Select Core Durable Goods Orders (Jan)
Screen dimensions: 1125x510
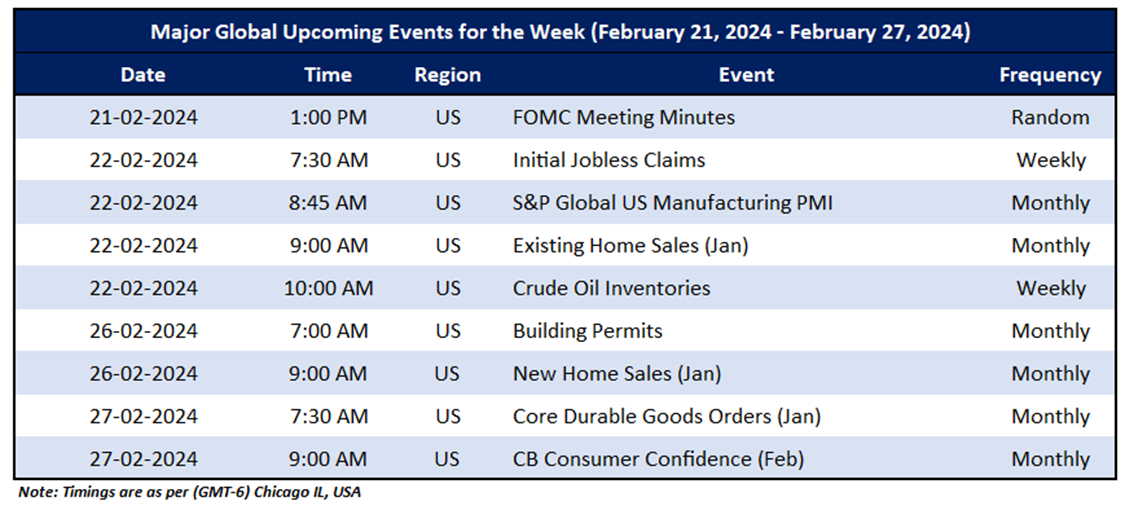(666, 417)
